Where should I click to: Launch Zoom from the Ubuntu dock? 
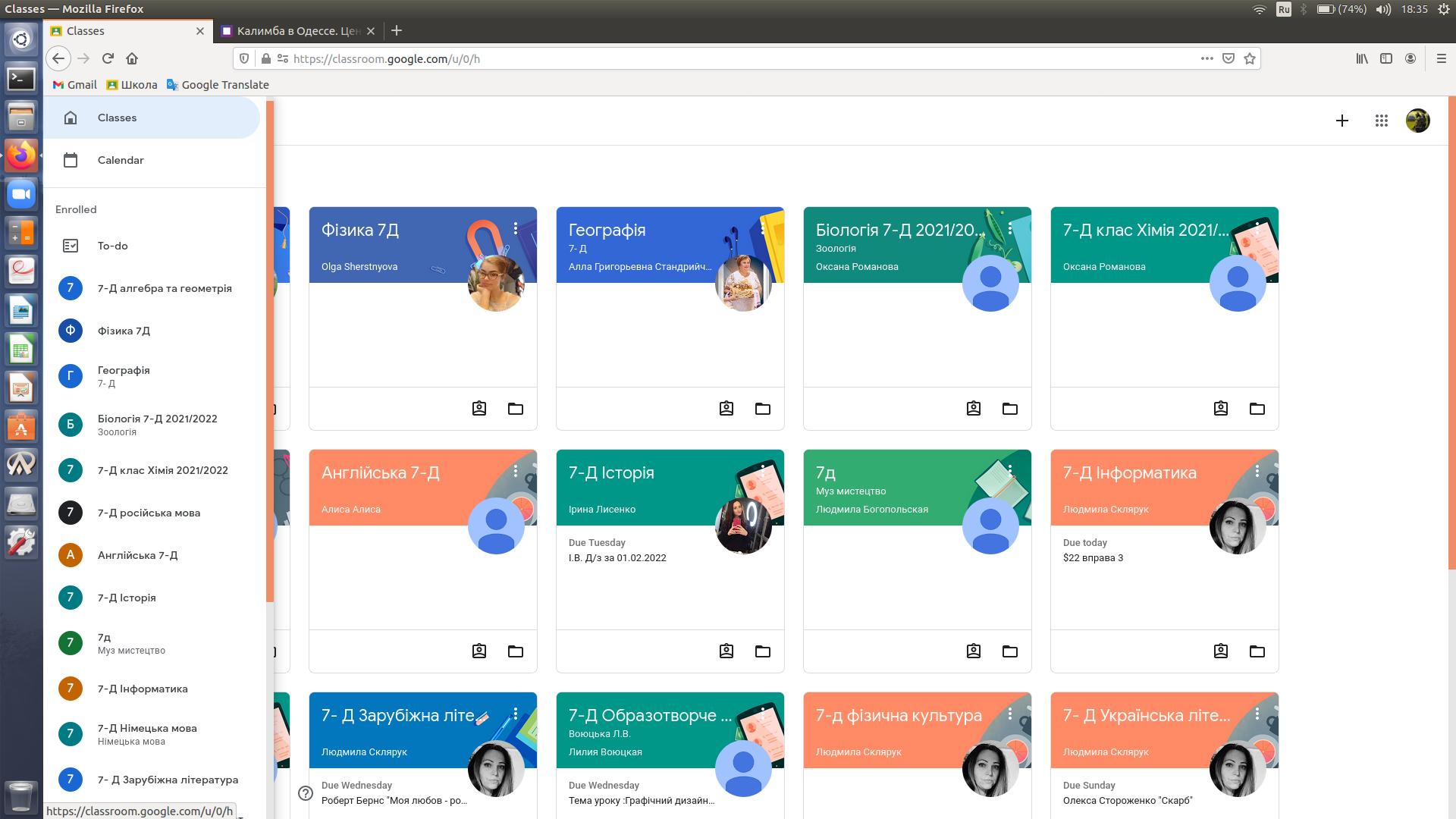click(x=21, y=195)
